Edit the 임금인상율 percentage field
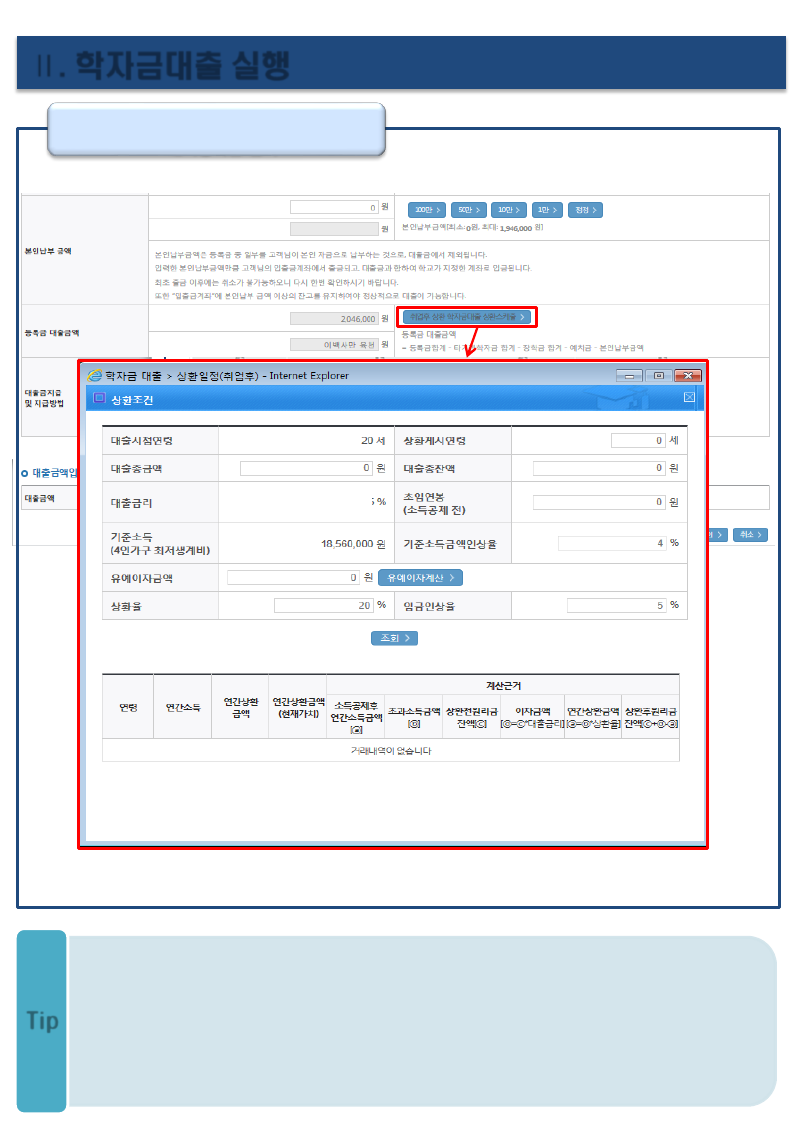Viewport: 802px width, 1135px height. pyautogui.click(x=616, y=605)
